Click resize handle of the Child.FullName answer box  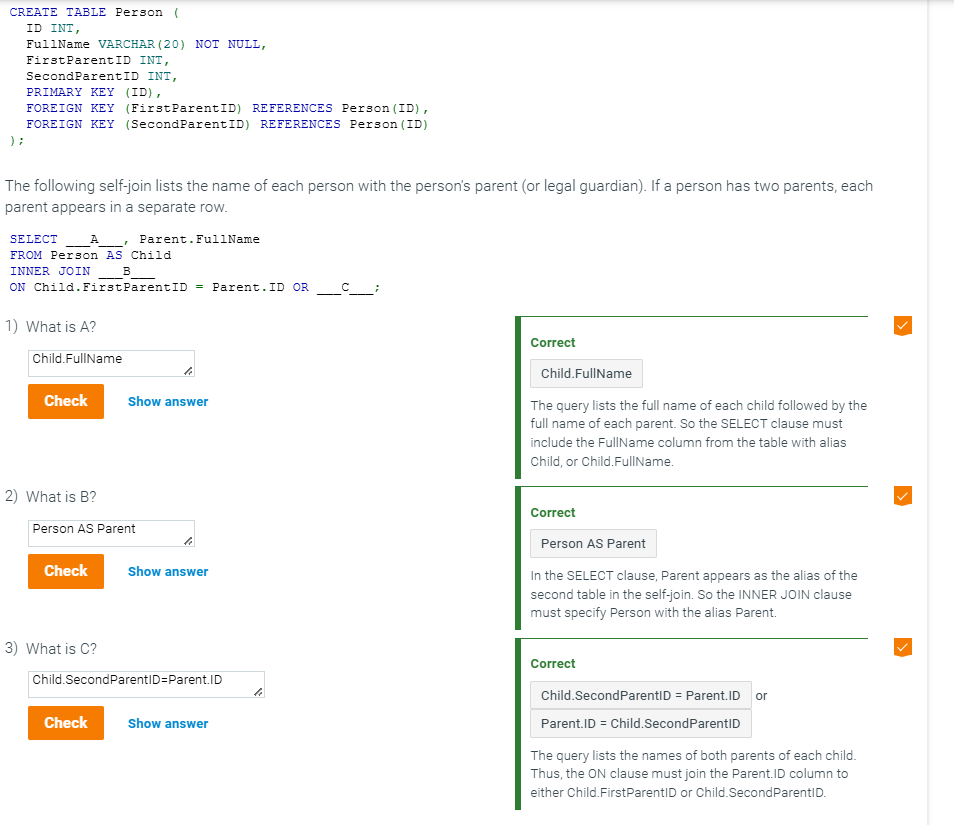(188, 370)
